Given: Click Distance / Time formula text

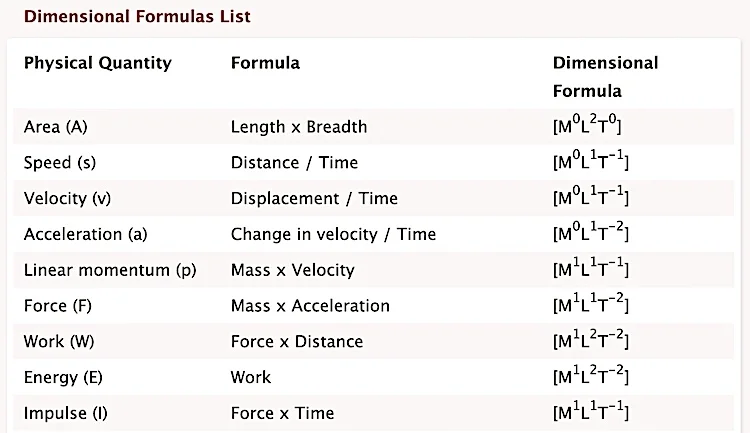Looking at the screenshot, I should [294, 163].
